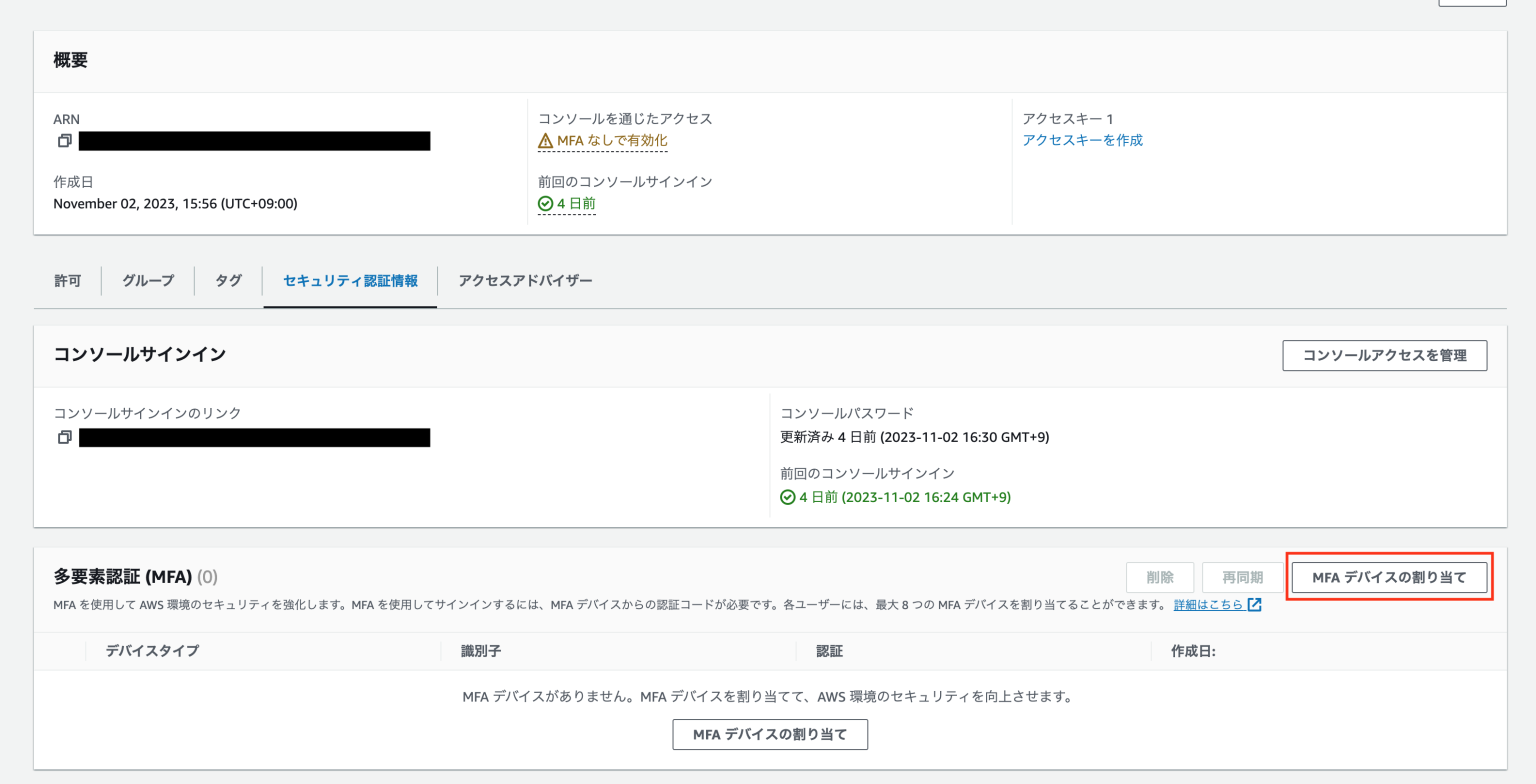This screenshot has height=784, width=1536.
Task: Open the アクセスキーを作成 link
Action: click(x=1082, y=141)
